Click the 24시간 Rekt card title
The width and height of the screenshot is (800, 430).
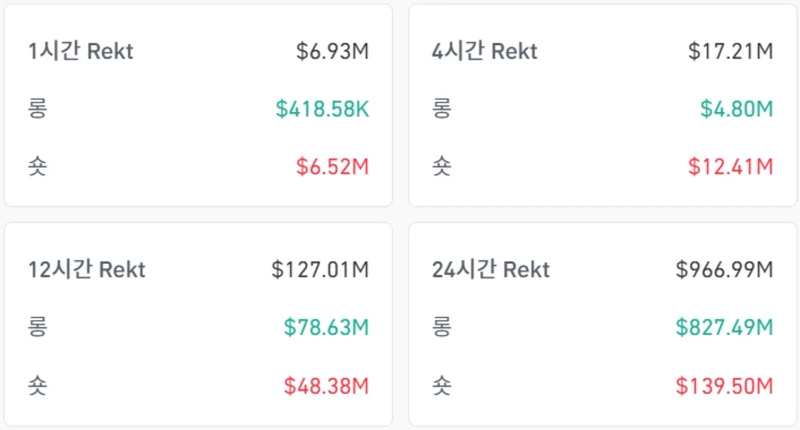tap(491, 270)
